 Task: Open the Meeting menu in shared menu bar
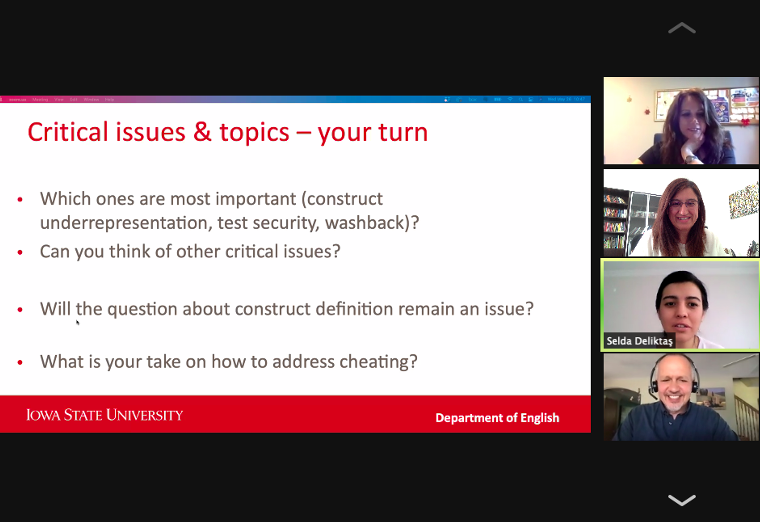pyautogui.click(x=40, y=99)
